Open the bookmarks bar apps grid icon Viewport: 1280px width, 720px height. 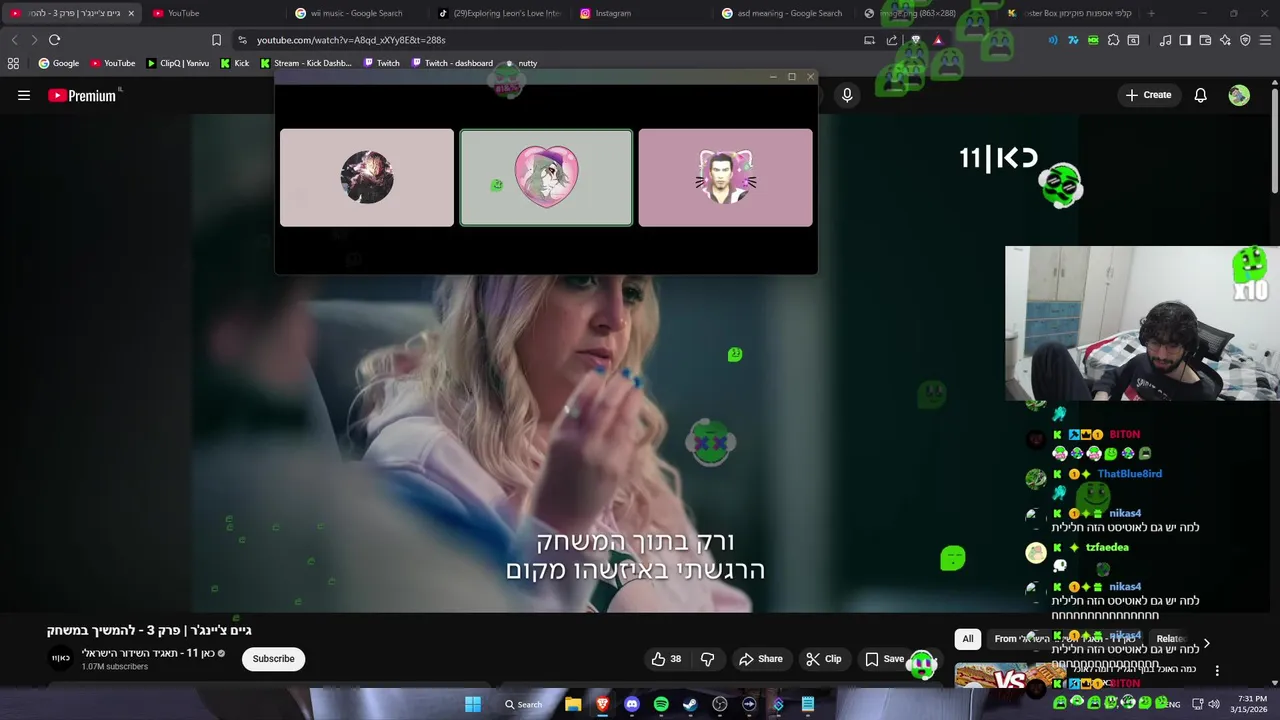coord(13,63)
